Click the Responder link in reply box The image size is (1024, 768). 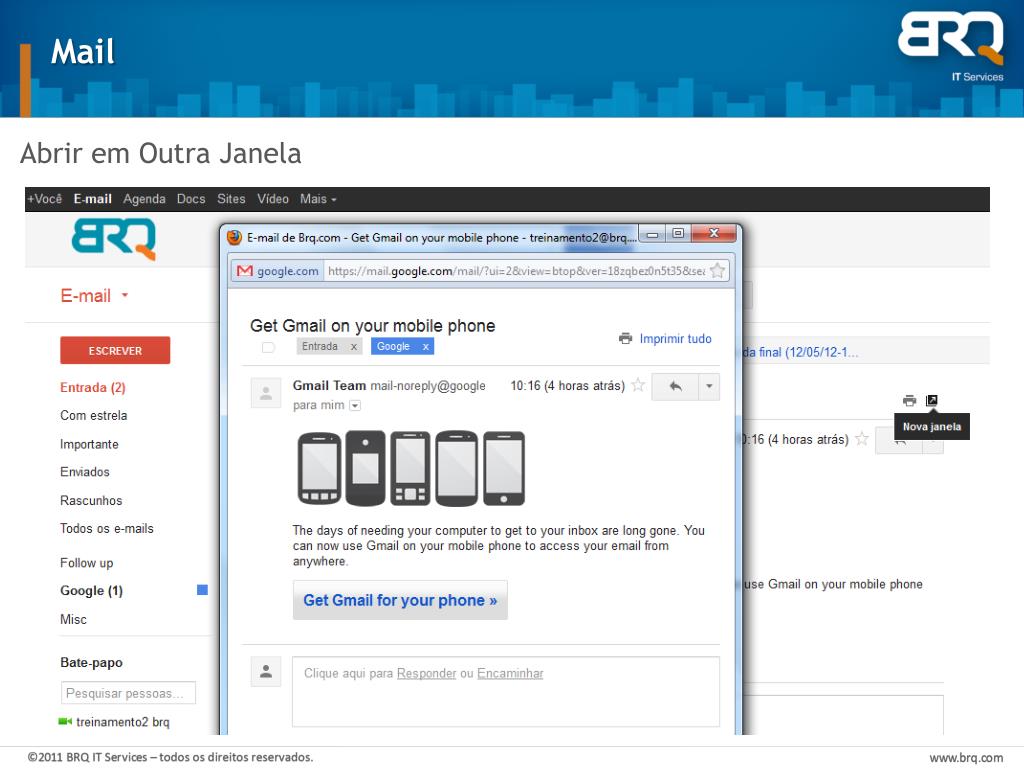(426, 673)
